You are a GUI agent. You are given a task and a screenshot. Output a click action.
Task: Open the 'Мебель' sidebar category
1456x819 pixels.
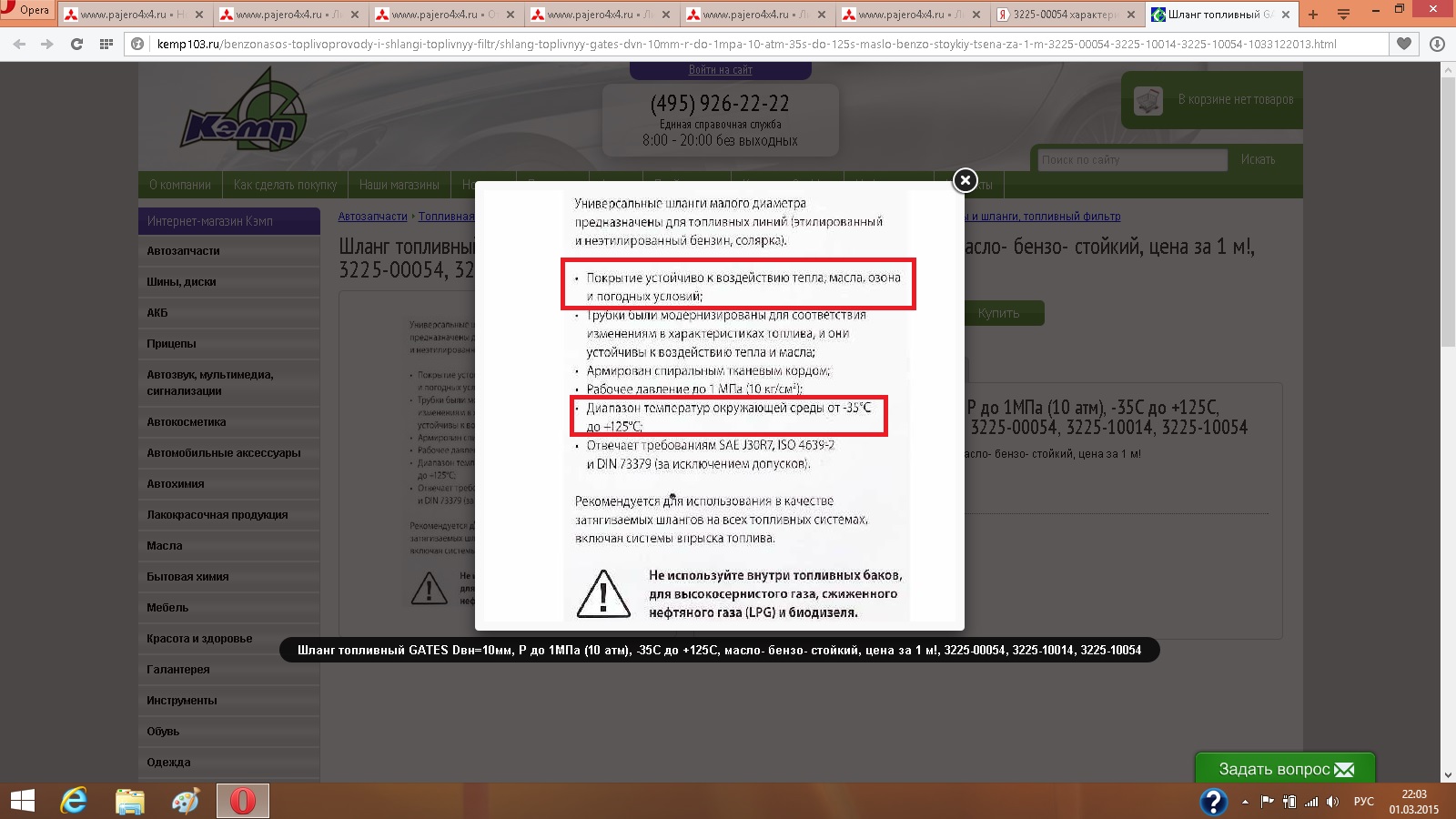click(229, 608)
